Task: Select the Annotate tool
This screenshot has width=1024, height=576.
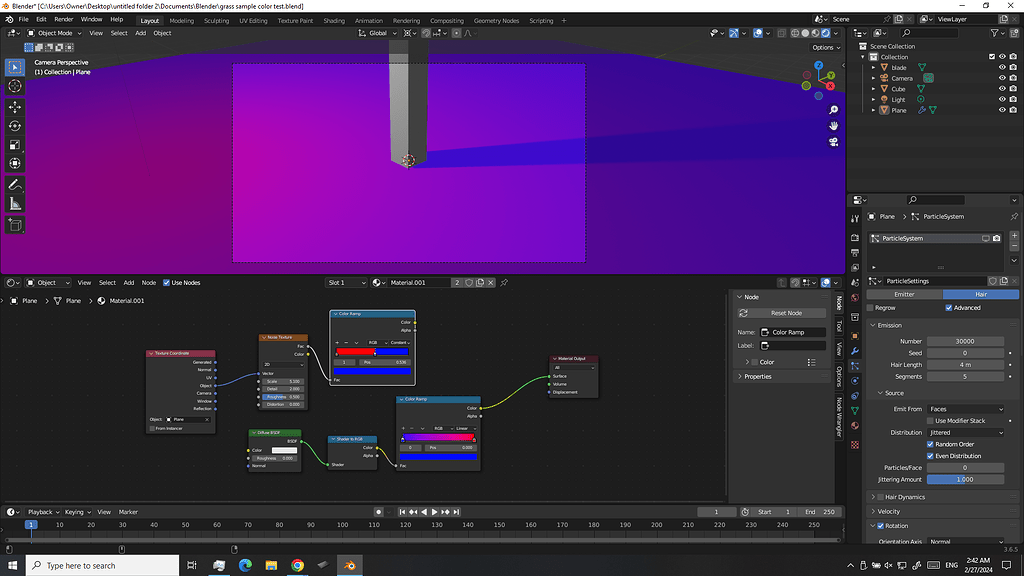Action: click(x=15, y=185)
